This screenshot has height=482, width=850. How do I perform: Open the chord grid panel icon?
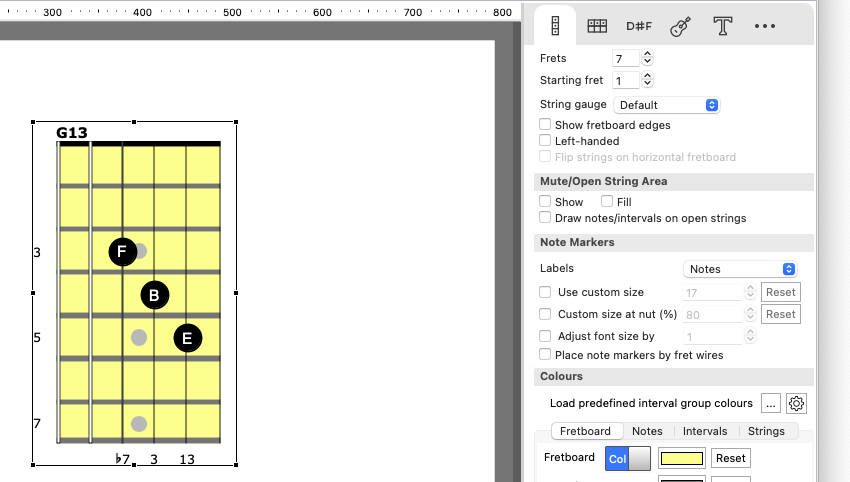(597, 26)
